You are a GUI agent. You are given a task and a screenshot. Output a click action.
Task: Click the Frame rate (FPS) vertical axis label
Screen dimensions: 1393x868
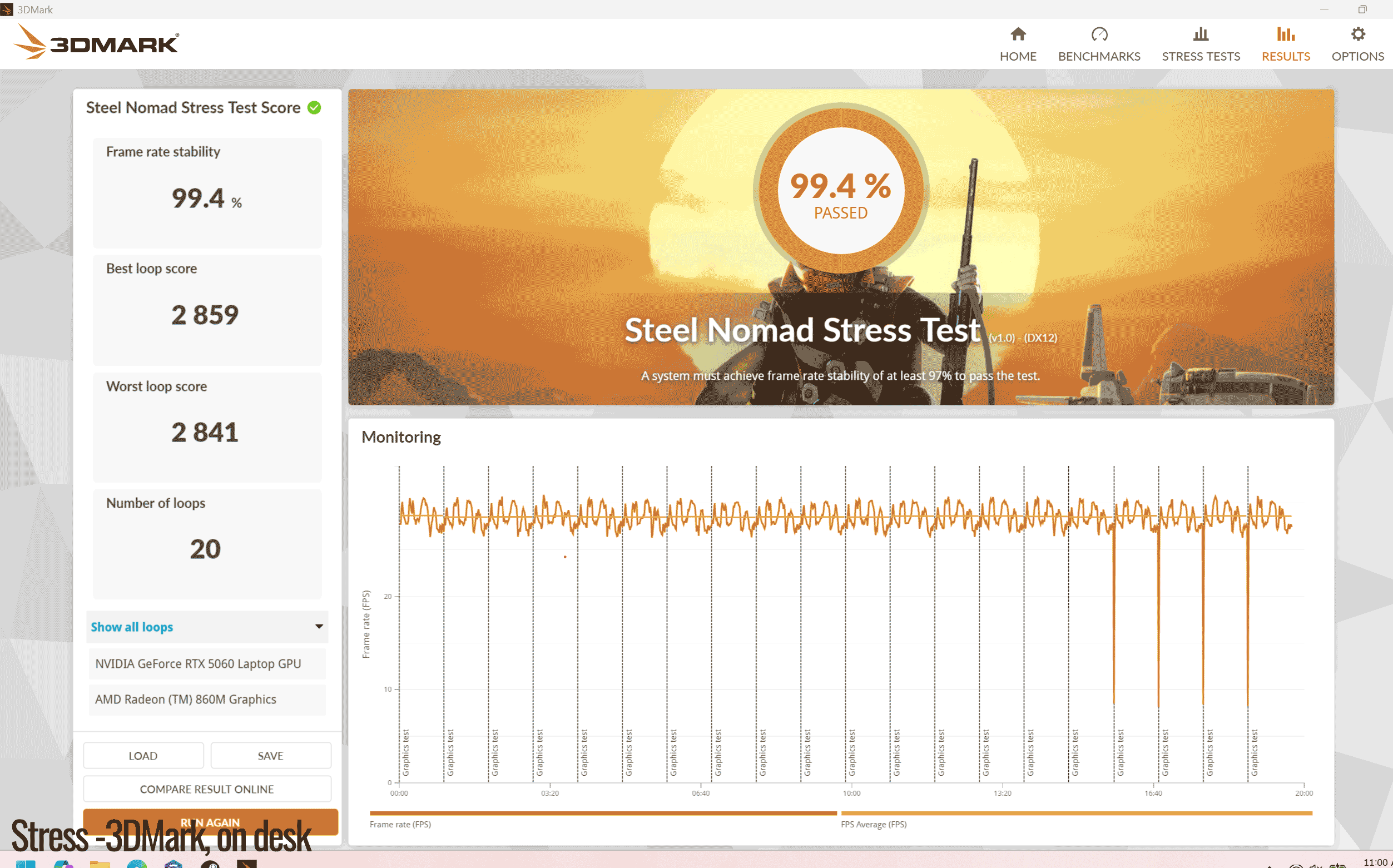click(366, 624)
